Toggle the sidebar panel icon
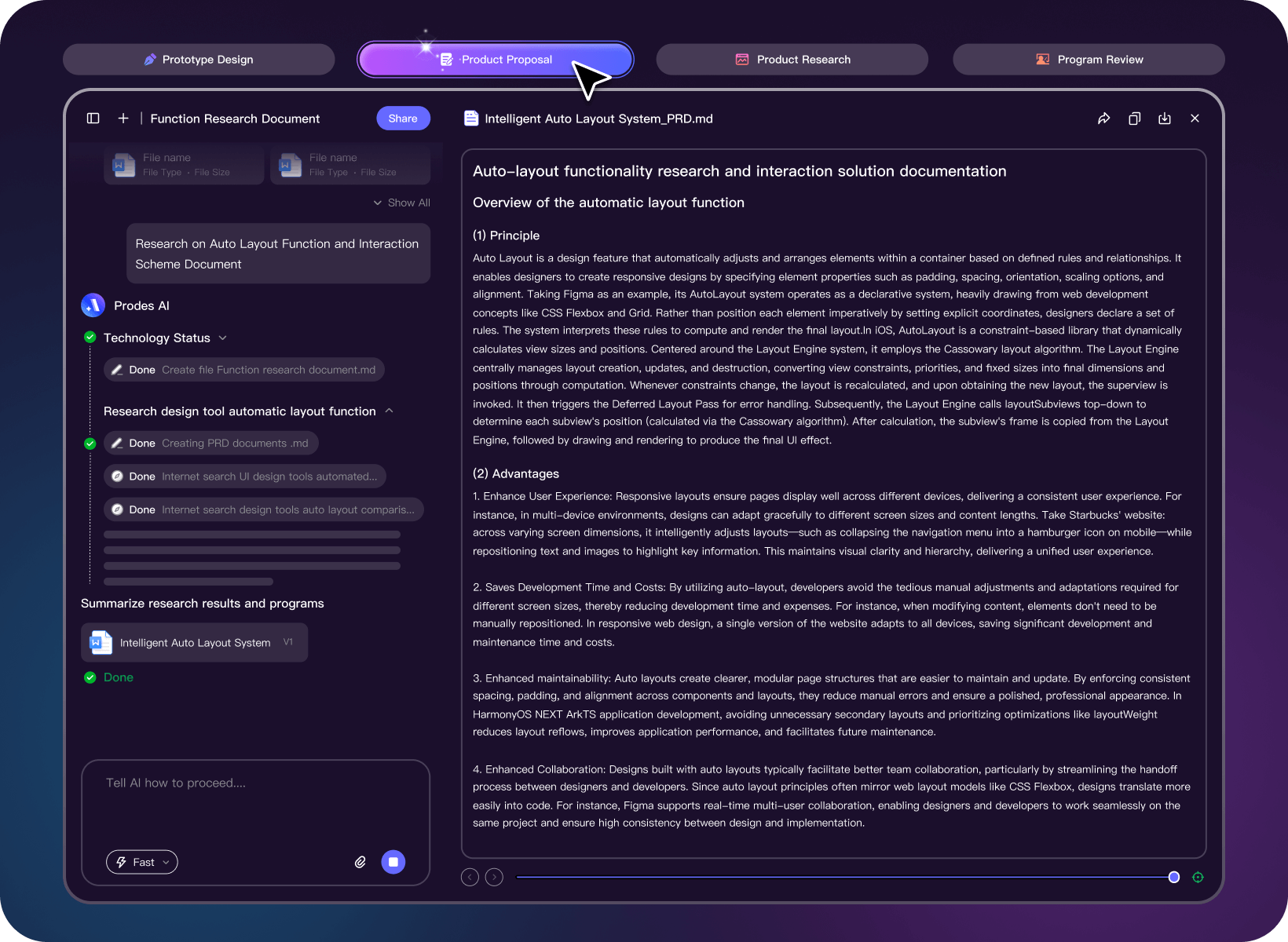The height and width of the screenshot is (942, 1288). pos(93,119)
